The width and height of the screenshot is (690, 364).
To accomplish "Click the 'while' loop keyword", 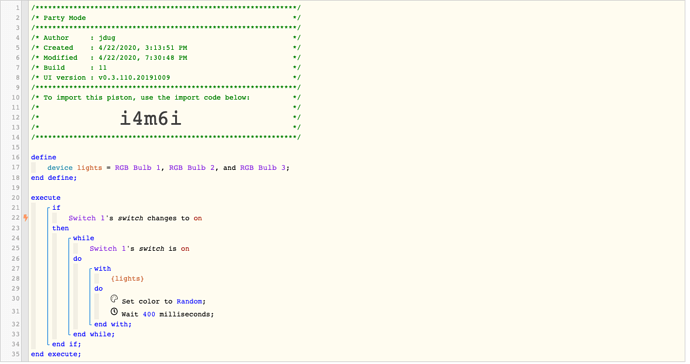I will tap(84, 238).
